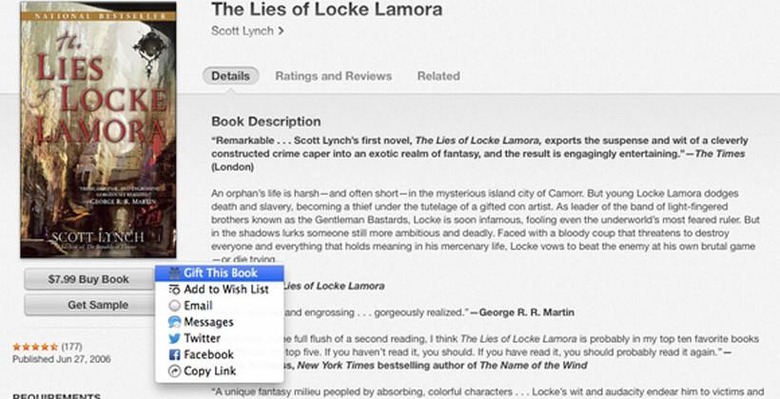Choose Add to Wish List option
Screen dimensions: 780x399
(219, 289)
